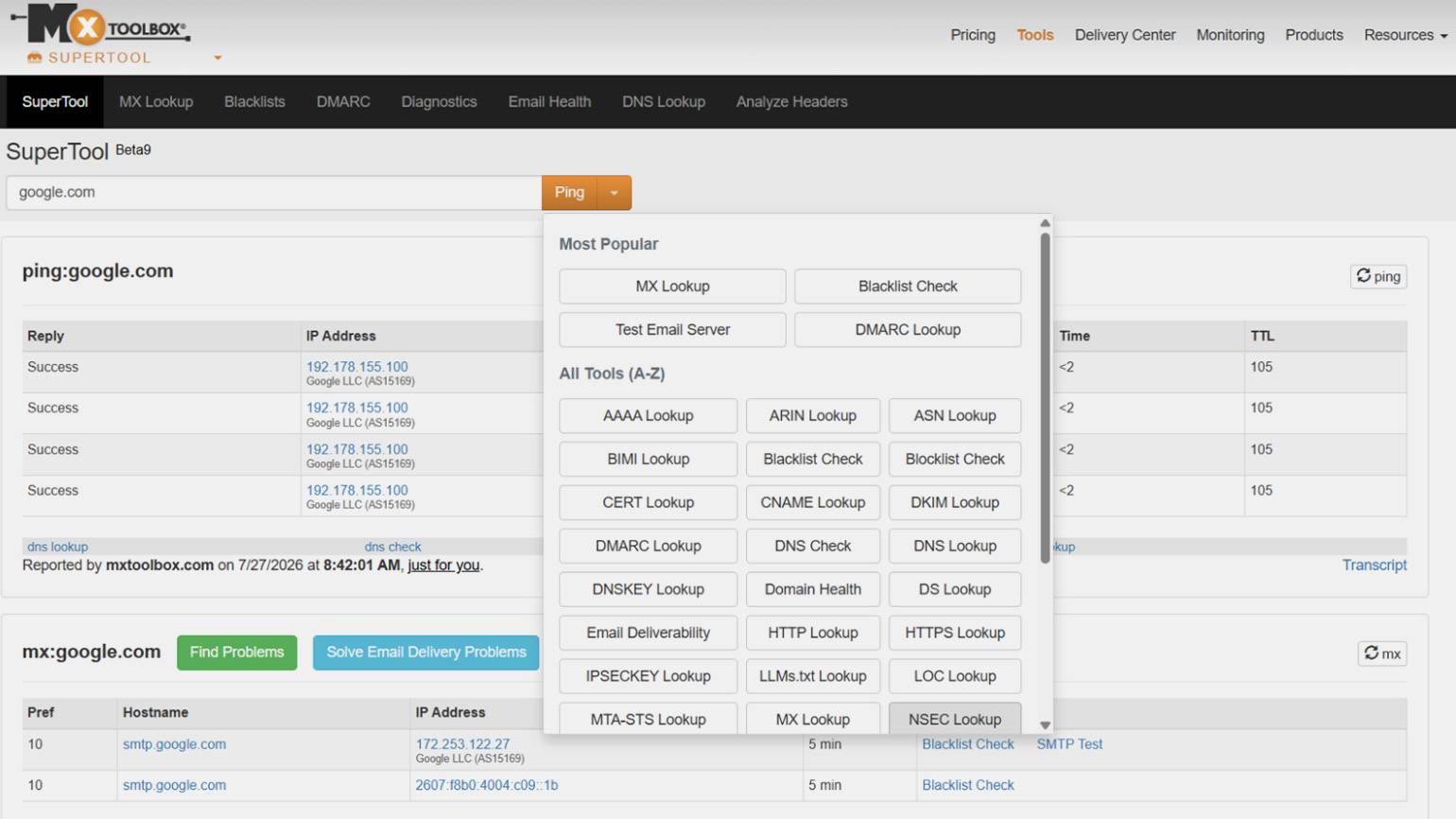Choose MX Lookup under Most Popular
This screenshot has height=819, width=1456.
(x=672, y=287)
